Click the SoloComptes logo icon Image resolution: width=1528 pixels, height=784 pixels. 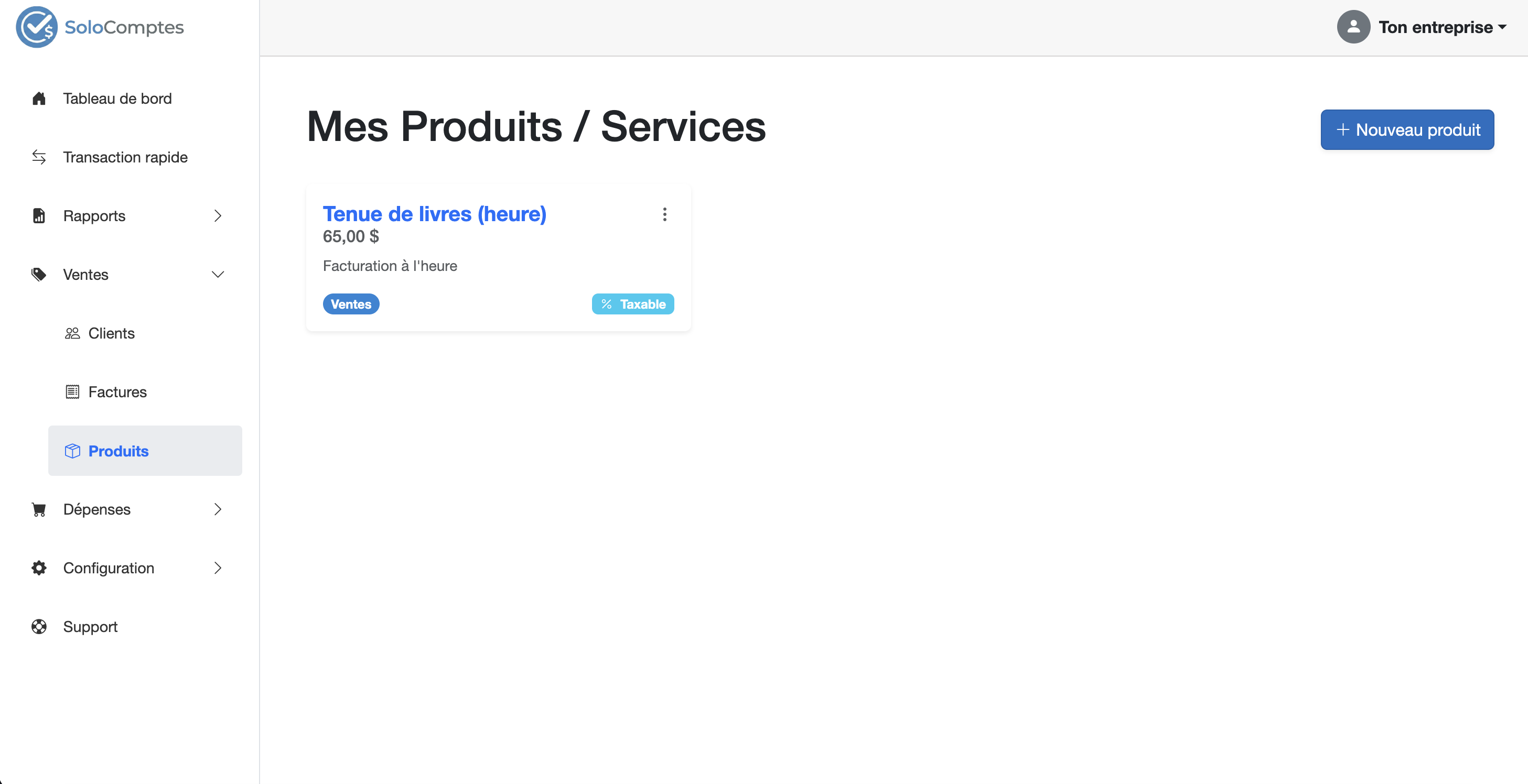36,27
